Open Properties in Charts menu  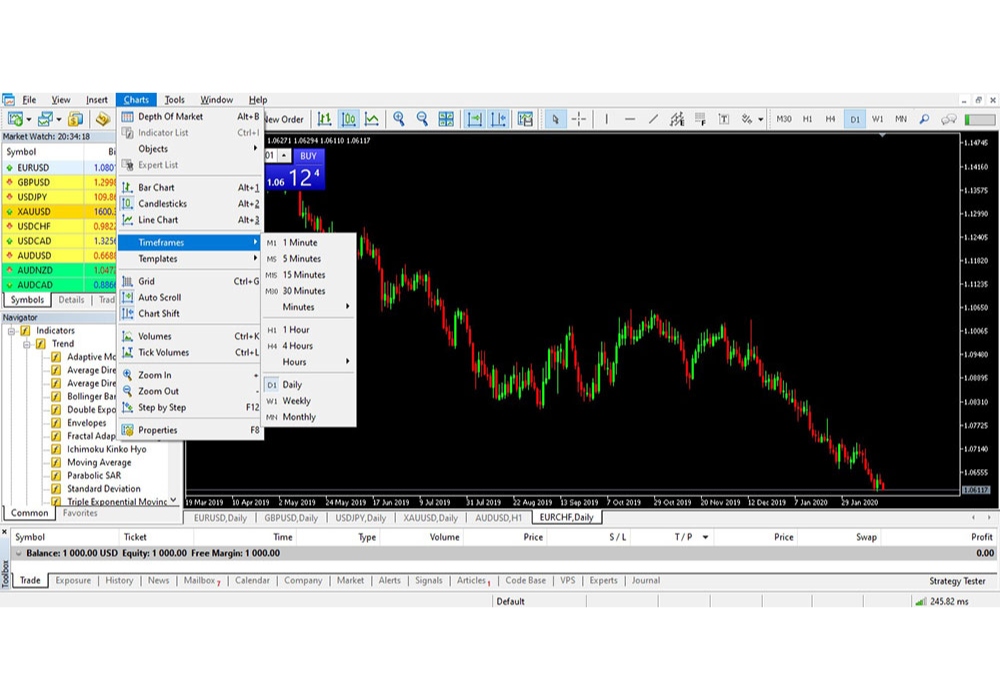[191, 430]
